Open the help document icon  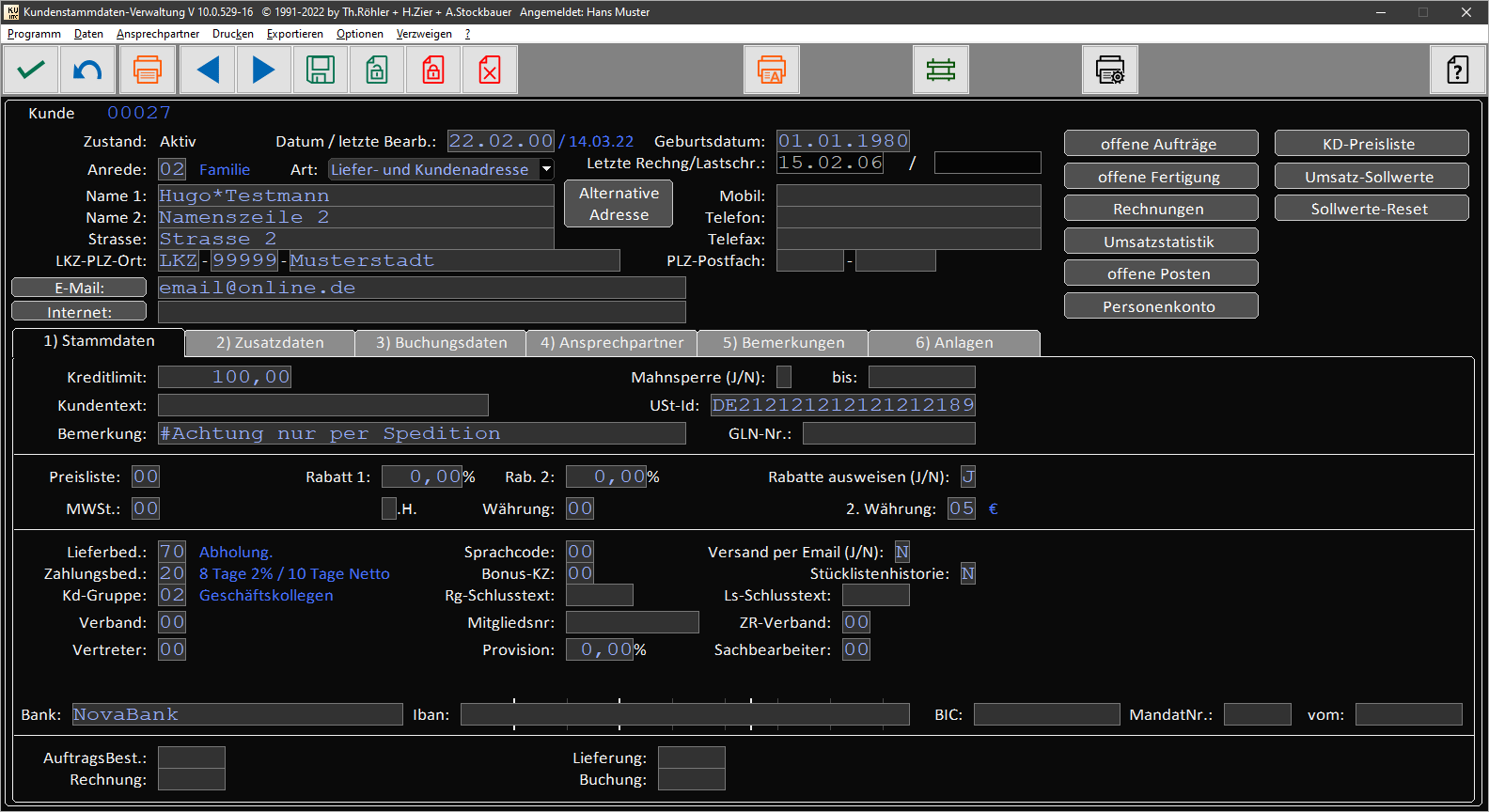click(1457, 70)
